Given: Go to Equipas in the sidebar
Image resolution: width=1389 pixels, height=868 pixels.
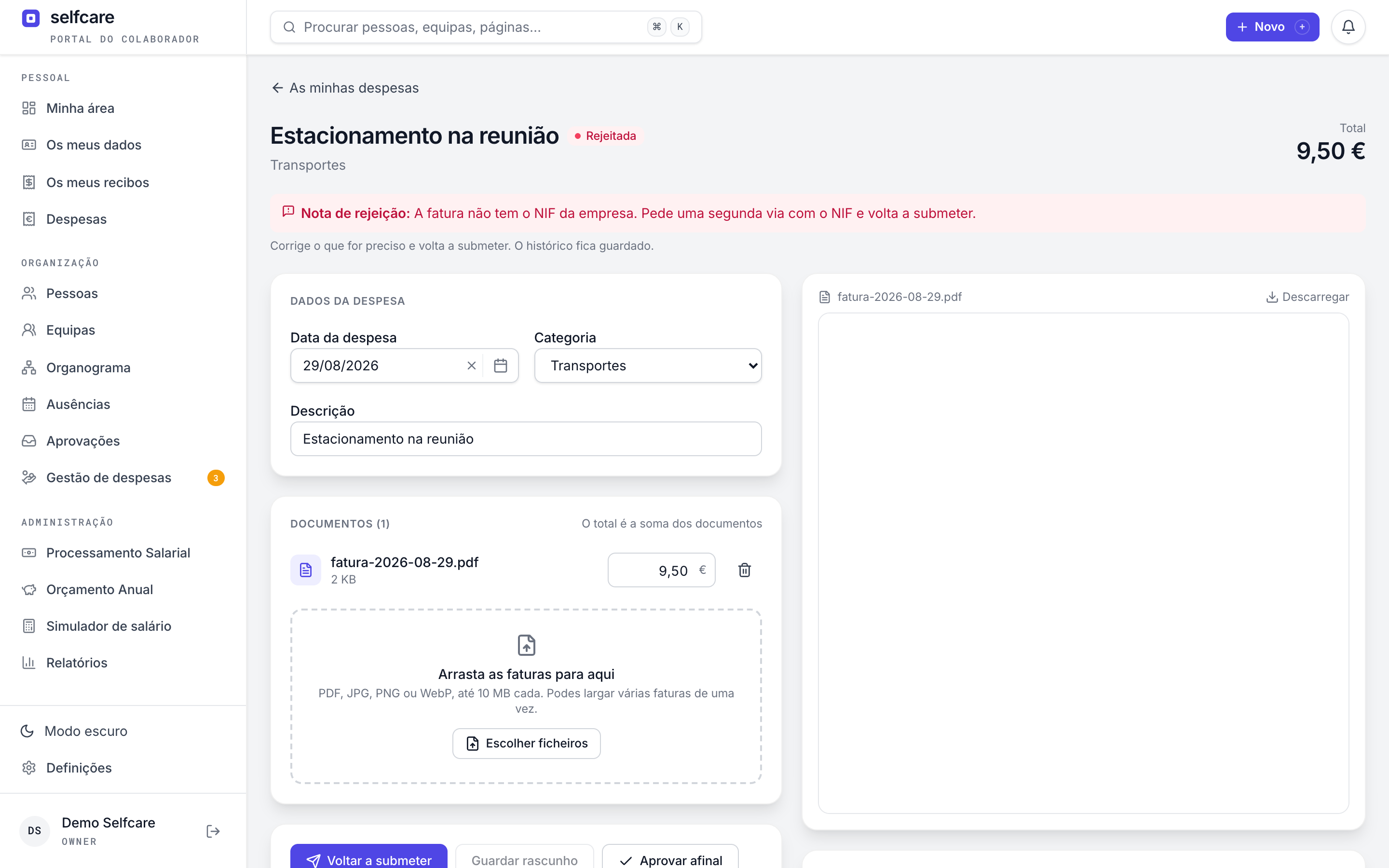Looking at the screenshot, I should point(123,330).
